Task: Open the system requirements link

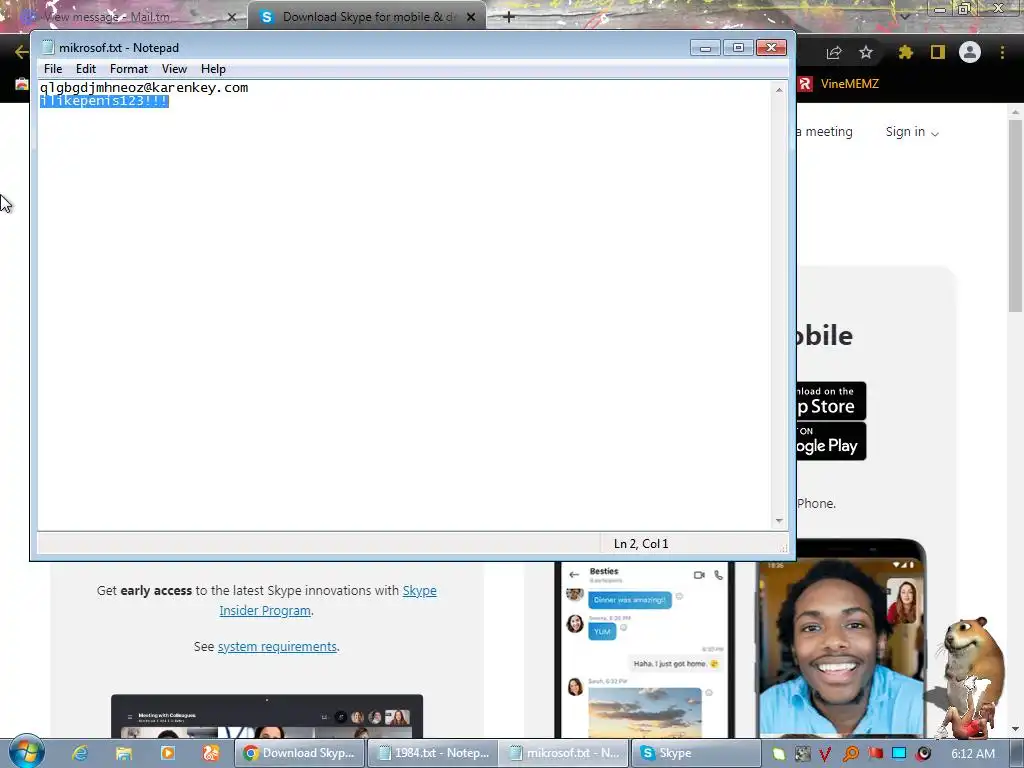Action: click(x=278, y=647)
